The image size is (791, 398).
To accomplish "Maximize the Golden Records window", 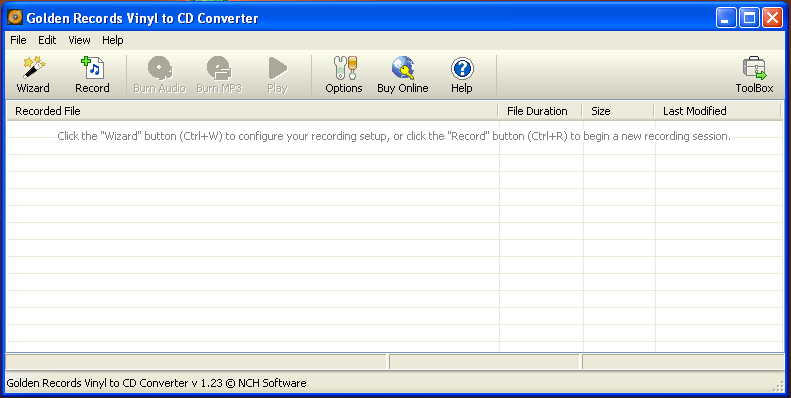I will click(x=749, y=18).
